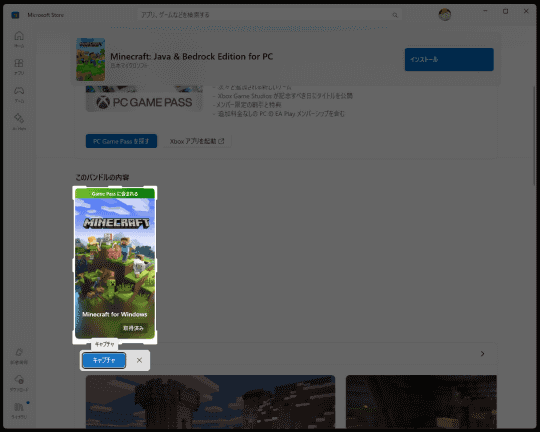Image resolution: width=540 pixels, height=432 pixels.
Task: Open the Home section in the sidebar
Action: pyautogui.click(x=19, y=39)
